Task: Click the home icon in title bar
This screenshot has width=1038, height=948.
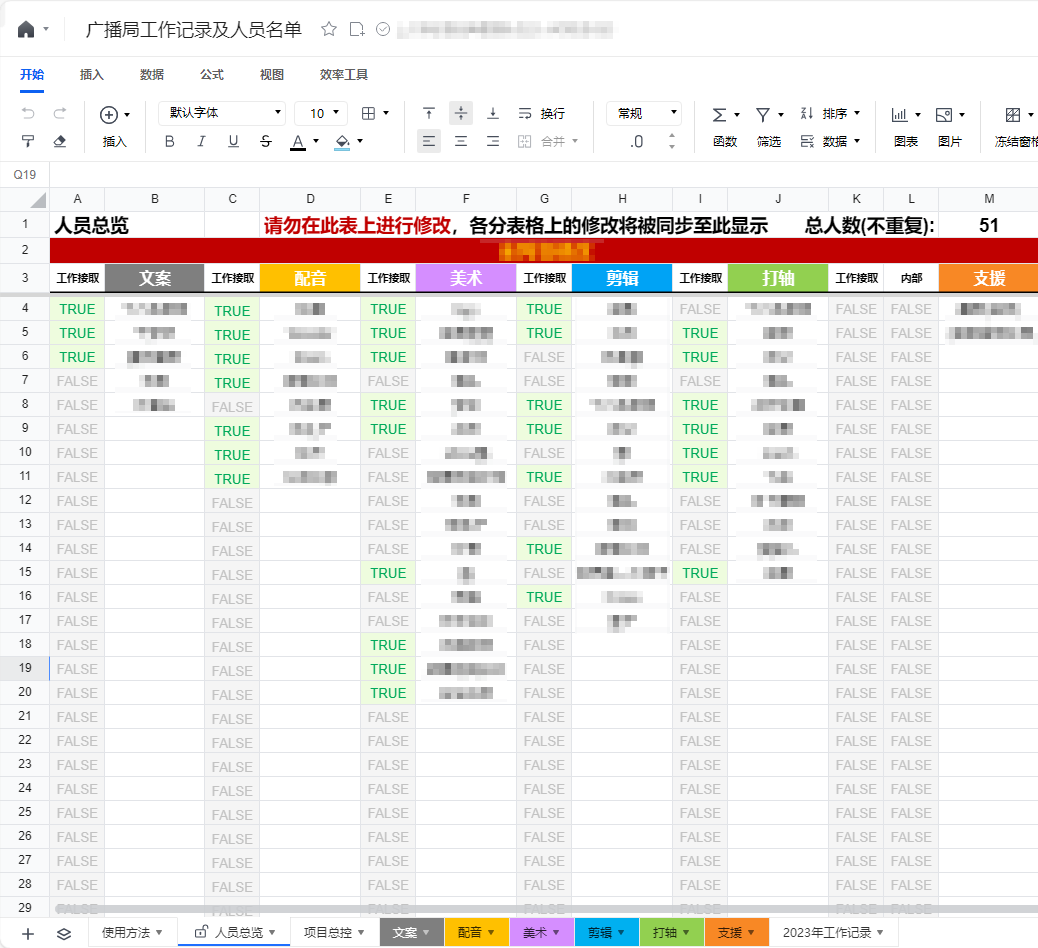Action: coord(26,29)
